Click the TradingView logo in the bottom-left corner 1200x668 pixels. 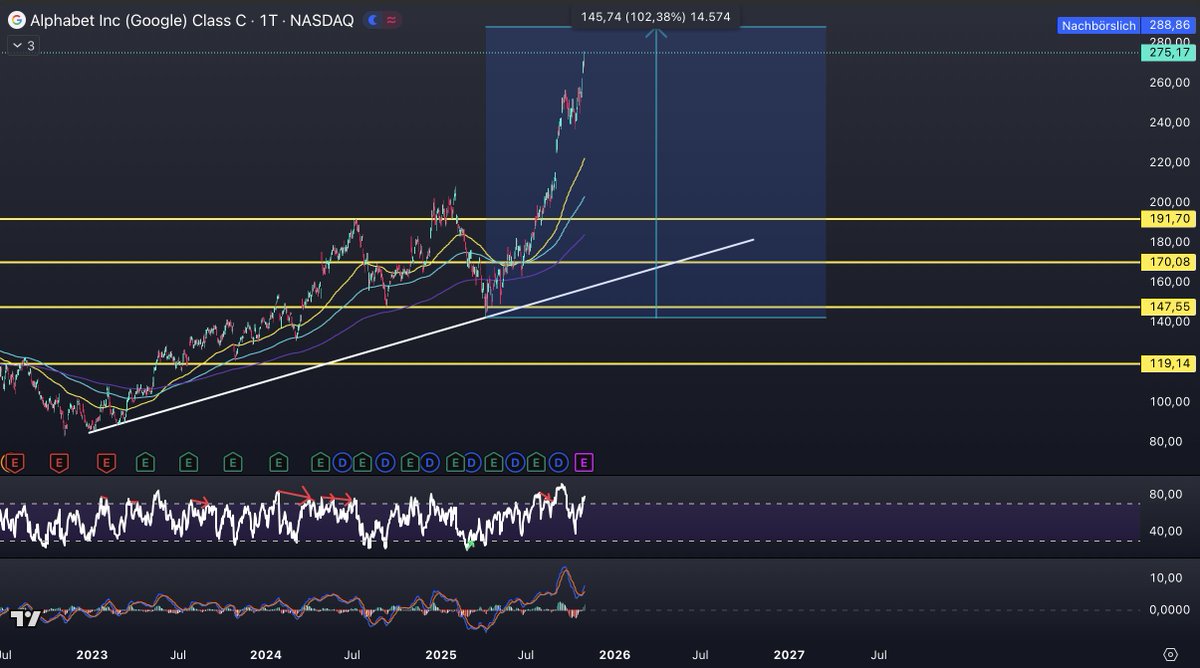[27, 619]
